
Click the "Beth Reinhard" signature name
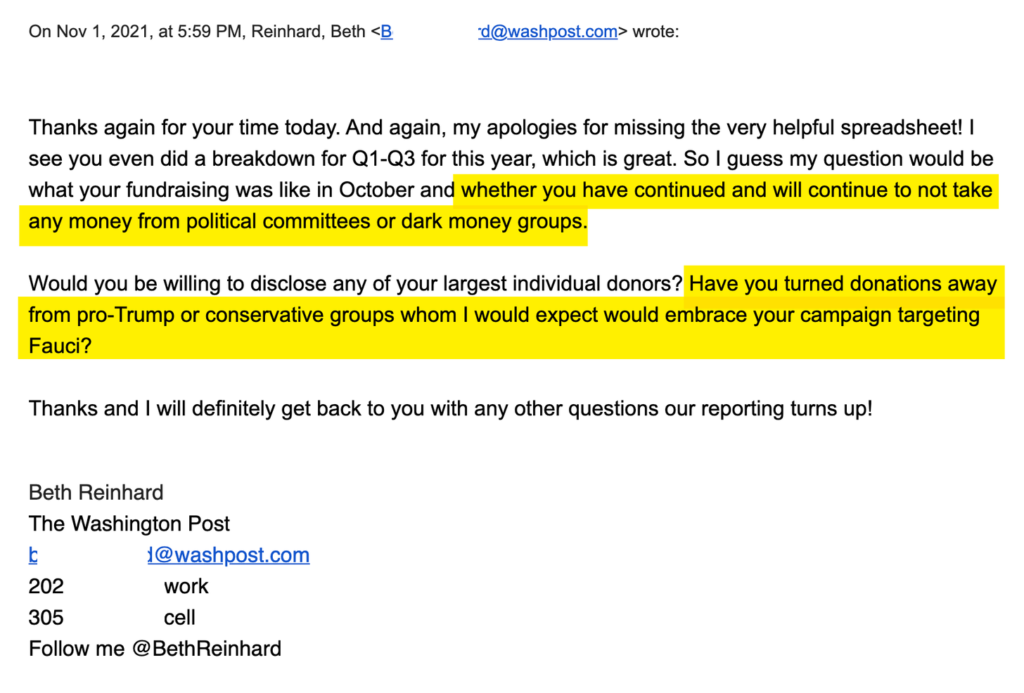(96, 492)
